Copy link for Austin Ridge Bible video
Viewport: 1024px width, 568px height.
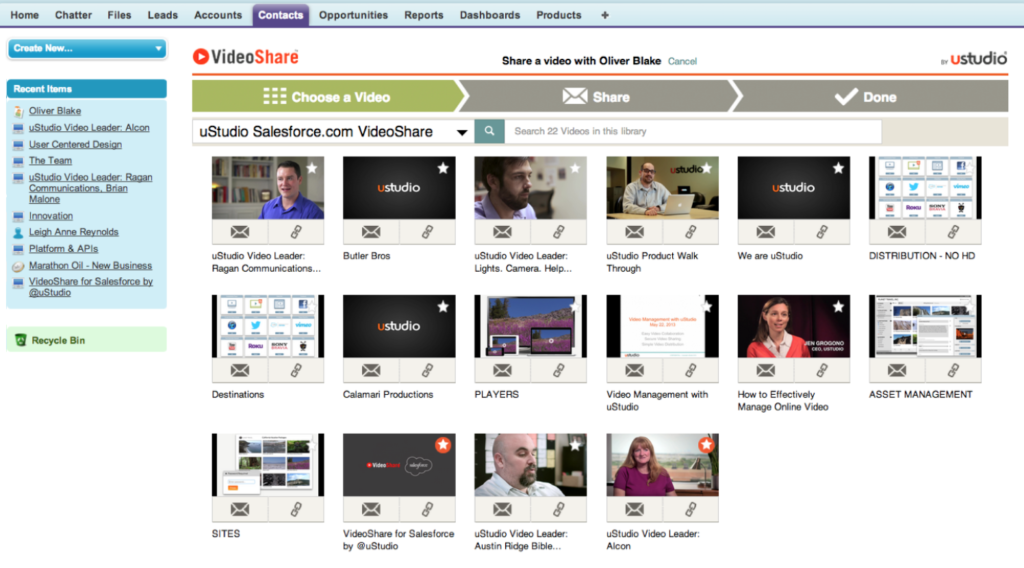[x=558, y=509]
